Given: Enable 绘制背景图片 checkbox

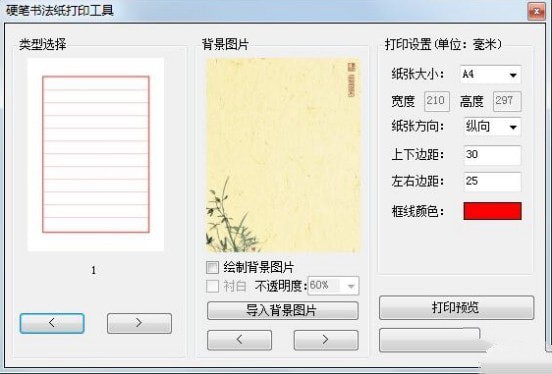Looking at the screenshot, I should (x=212, y=268).
